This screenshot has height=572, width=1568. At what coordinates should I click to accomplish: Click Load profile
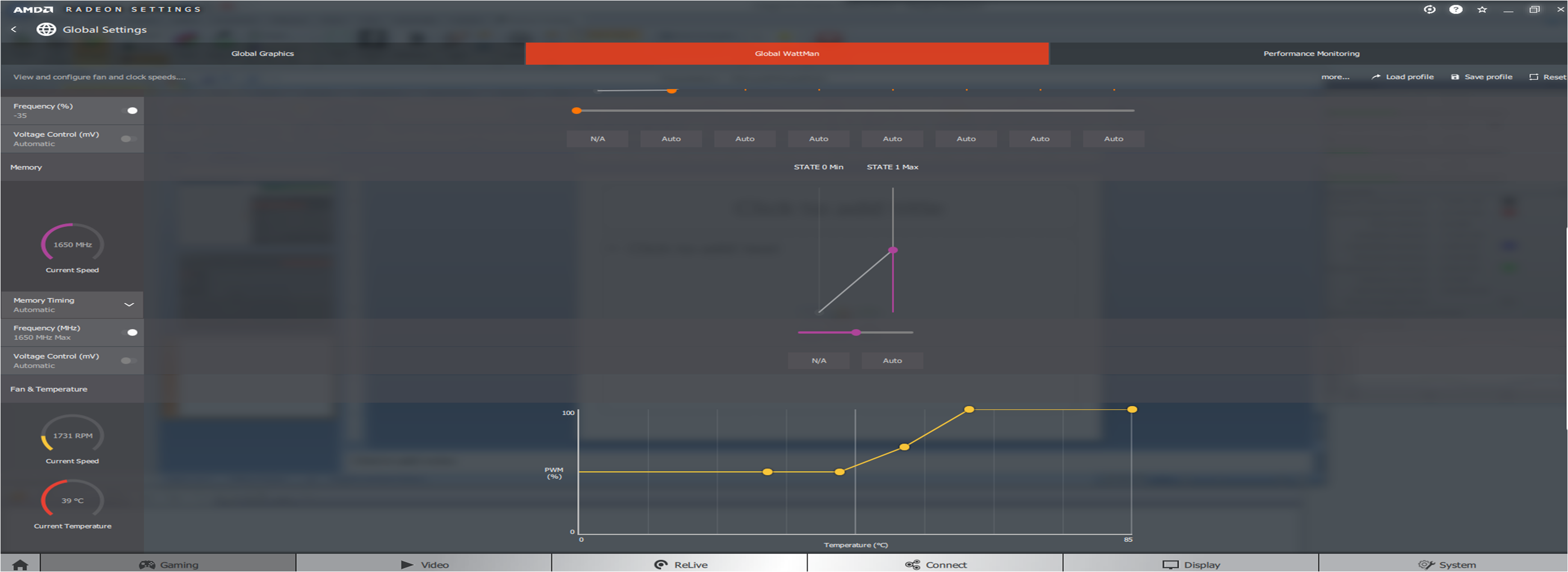1403,76
